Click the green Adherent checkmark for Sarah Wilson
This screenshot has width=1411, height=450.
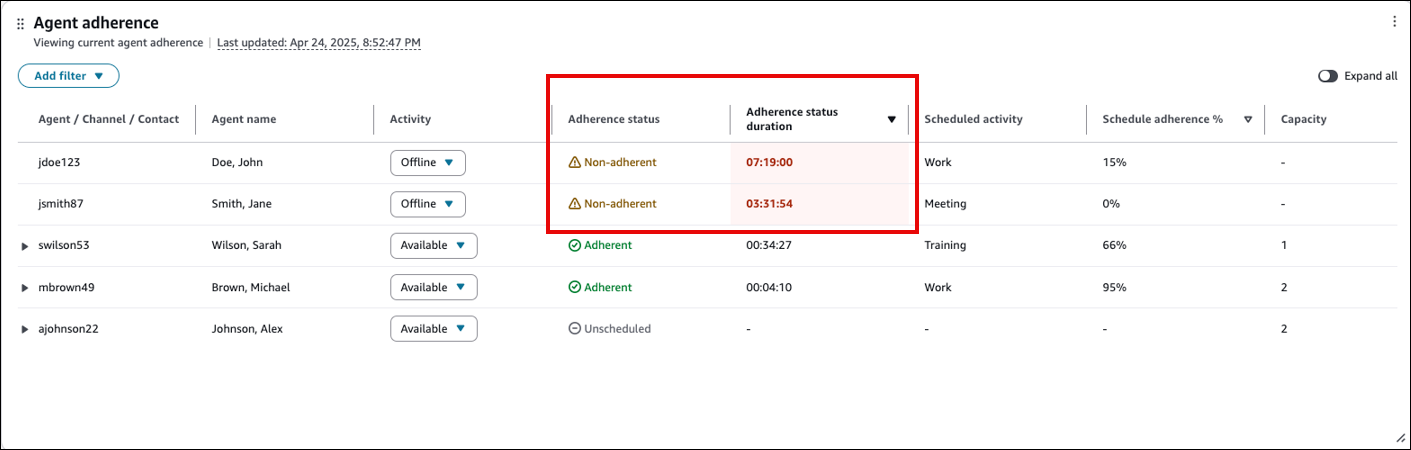pos(574,245)
